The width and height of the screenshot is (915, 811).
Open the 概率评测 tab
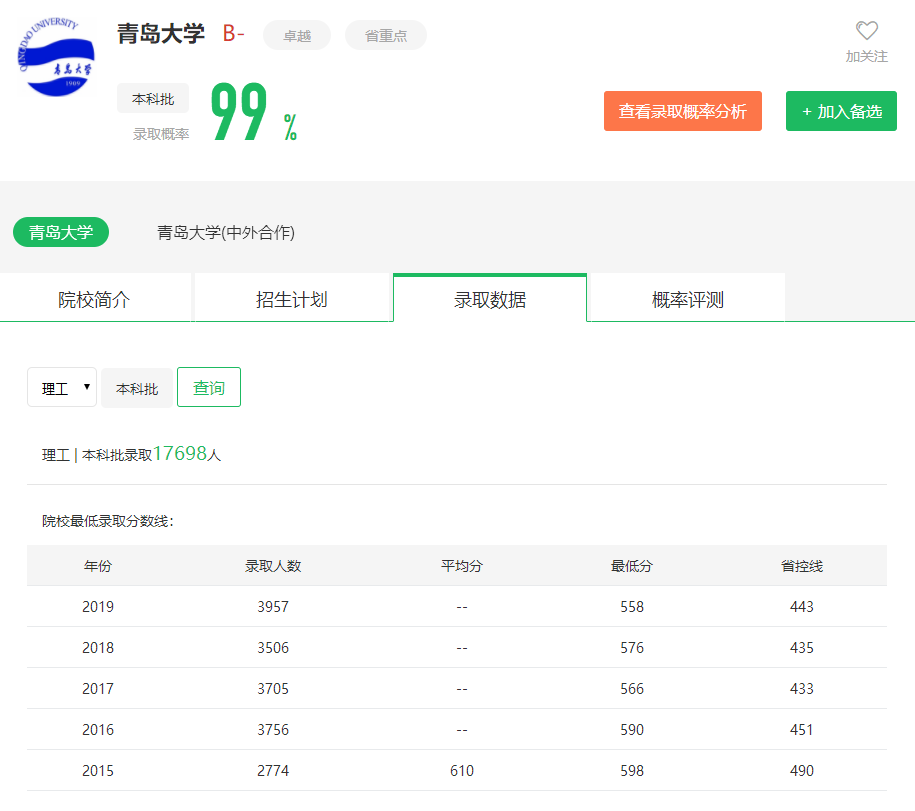pyautogui.click(x=688, y=299)
